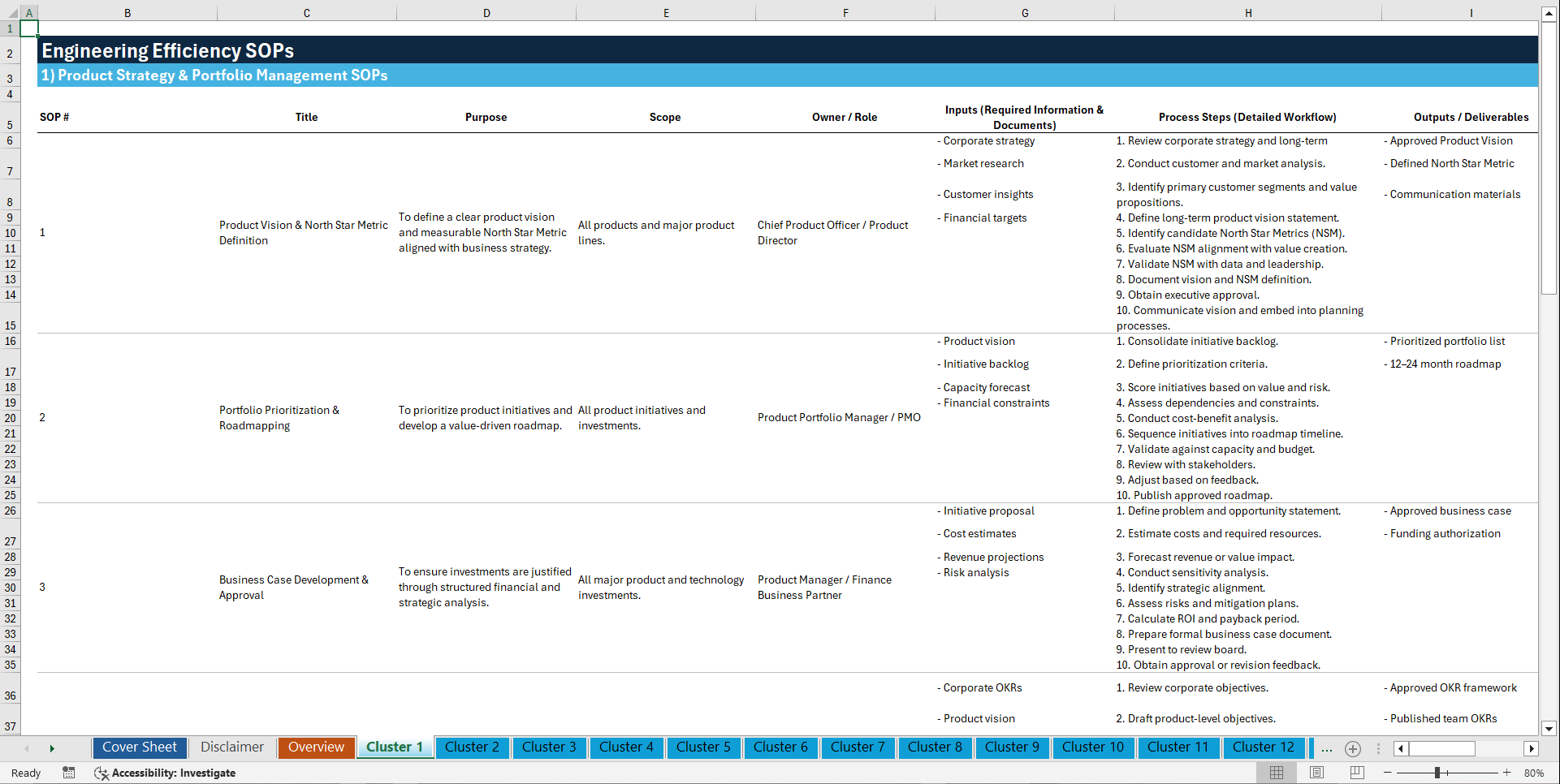
Task: Click the green next-sheet navigation arrow
Action: pos(52,747)
